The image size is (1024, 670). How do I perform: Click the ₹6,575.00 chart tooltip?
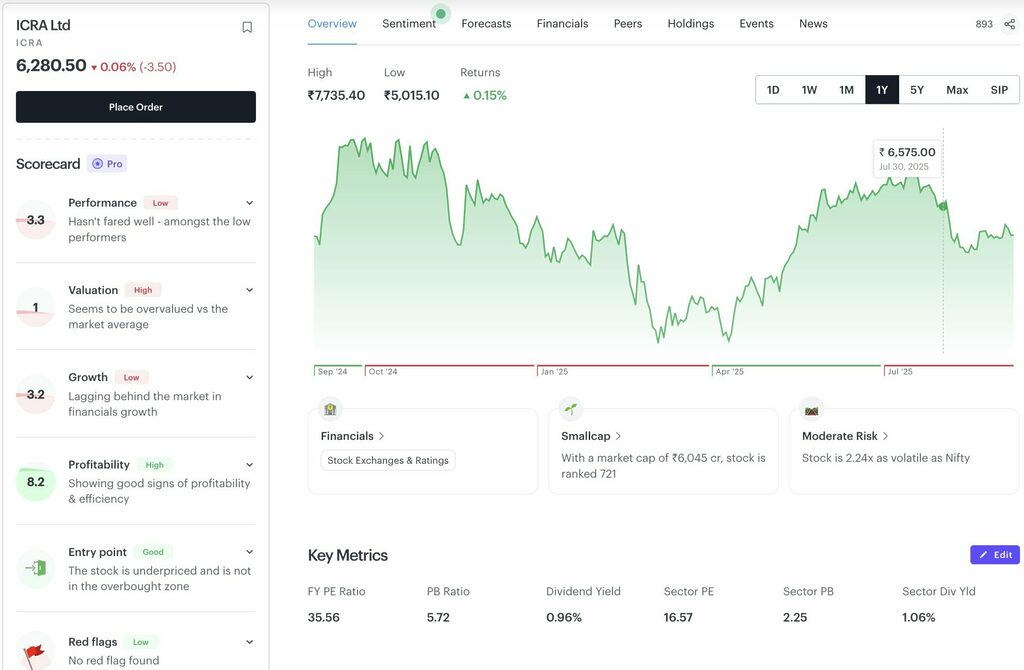point(907,159)
